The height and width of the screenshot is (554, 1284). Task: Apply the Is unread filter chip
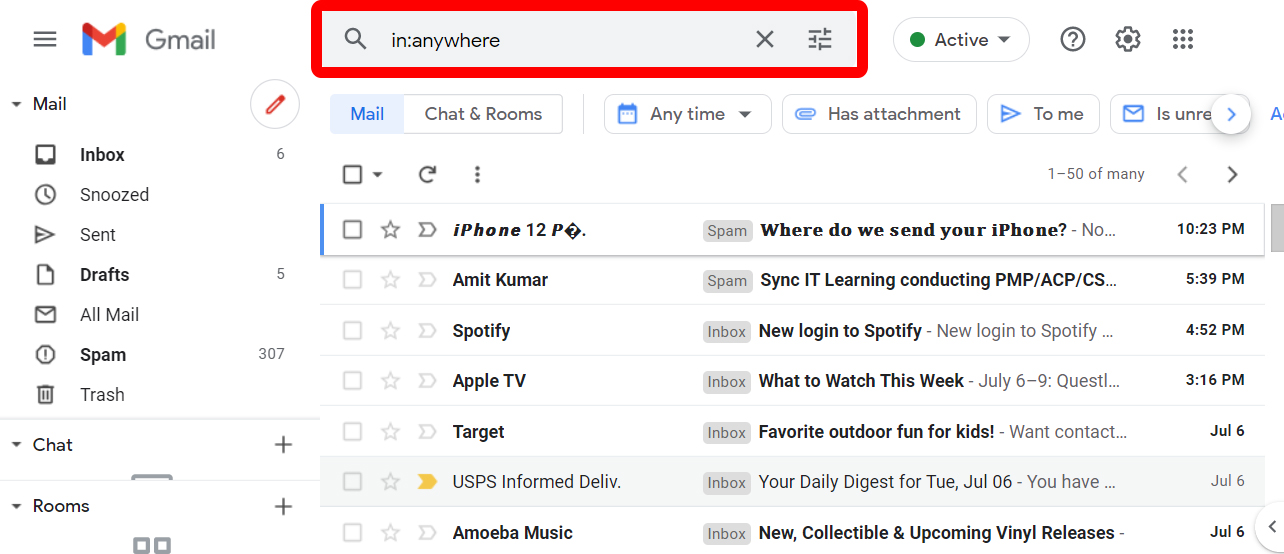1170,114
